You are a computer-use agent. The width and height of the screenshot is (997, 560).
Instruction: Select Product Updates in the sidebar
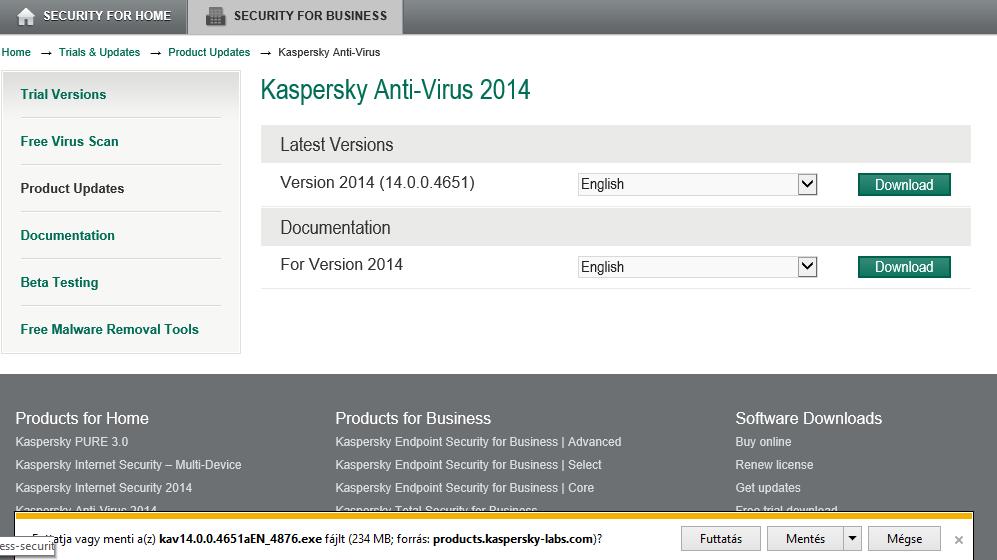pyautogui.click(x=72, y=188)
